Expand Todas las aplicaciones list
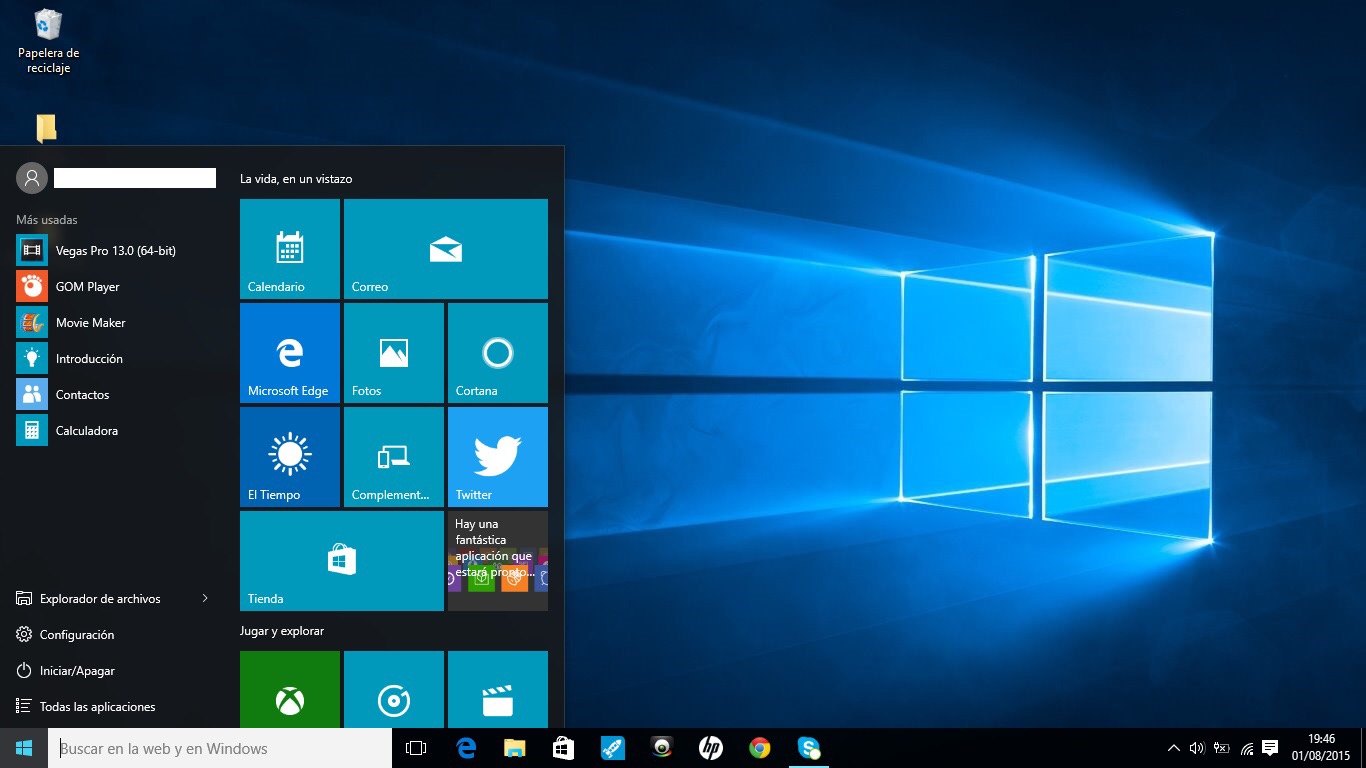The image size is (1366, 768). pyautogui.click(x=97, y=707)
